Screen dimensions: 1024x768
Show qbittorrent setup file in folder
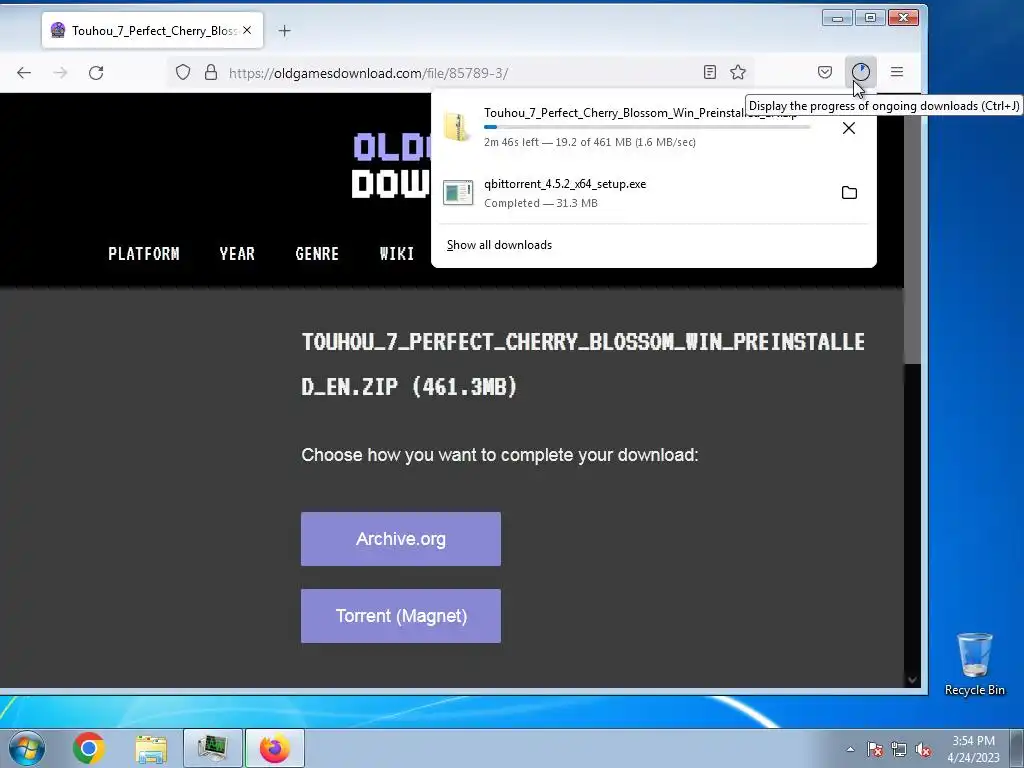tap(849, 193)
